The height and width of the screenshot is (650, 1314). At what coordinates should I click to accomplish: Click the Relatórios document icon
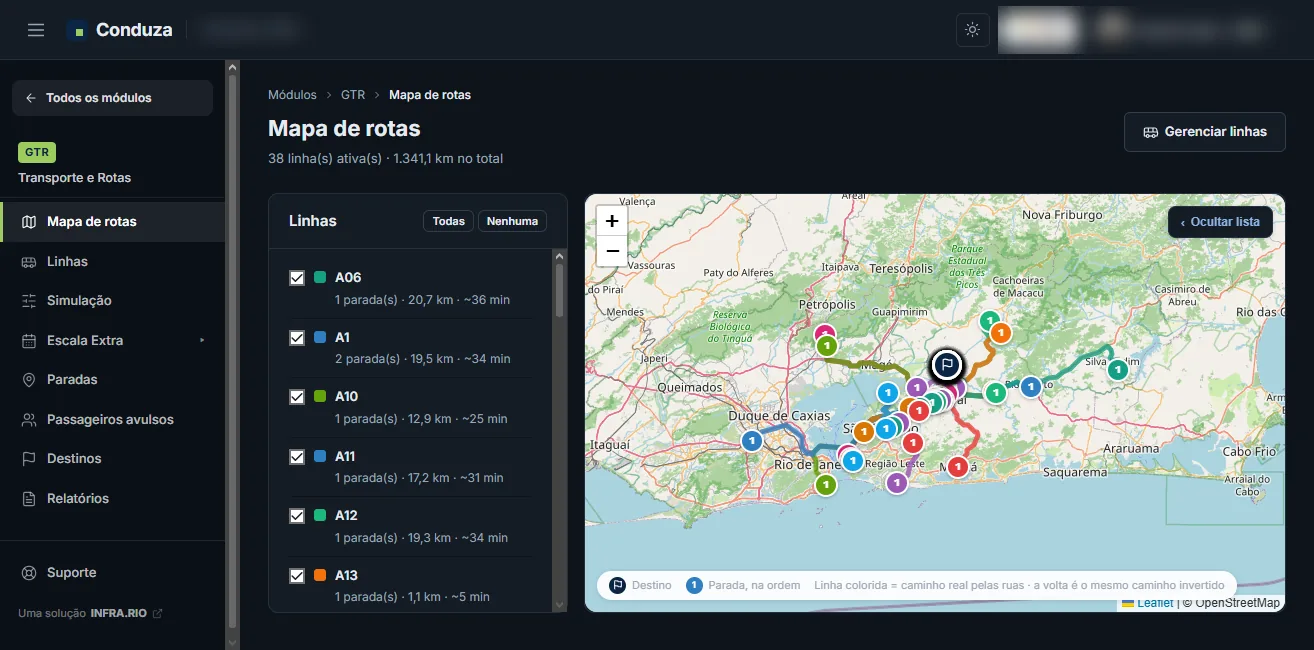(29, 498)
